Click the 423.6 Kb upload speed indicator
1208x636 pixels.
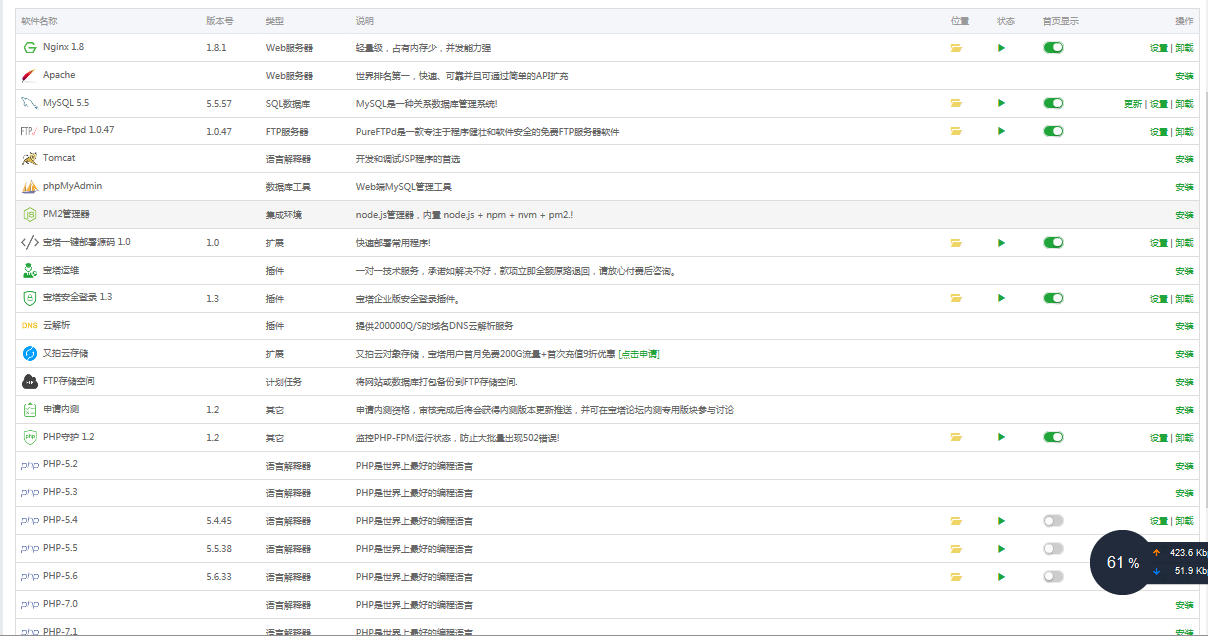point(1180,552)
